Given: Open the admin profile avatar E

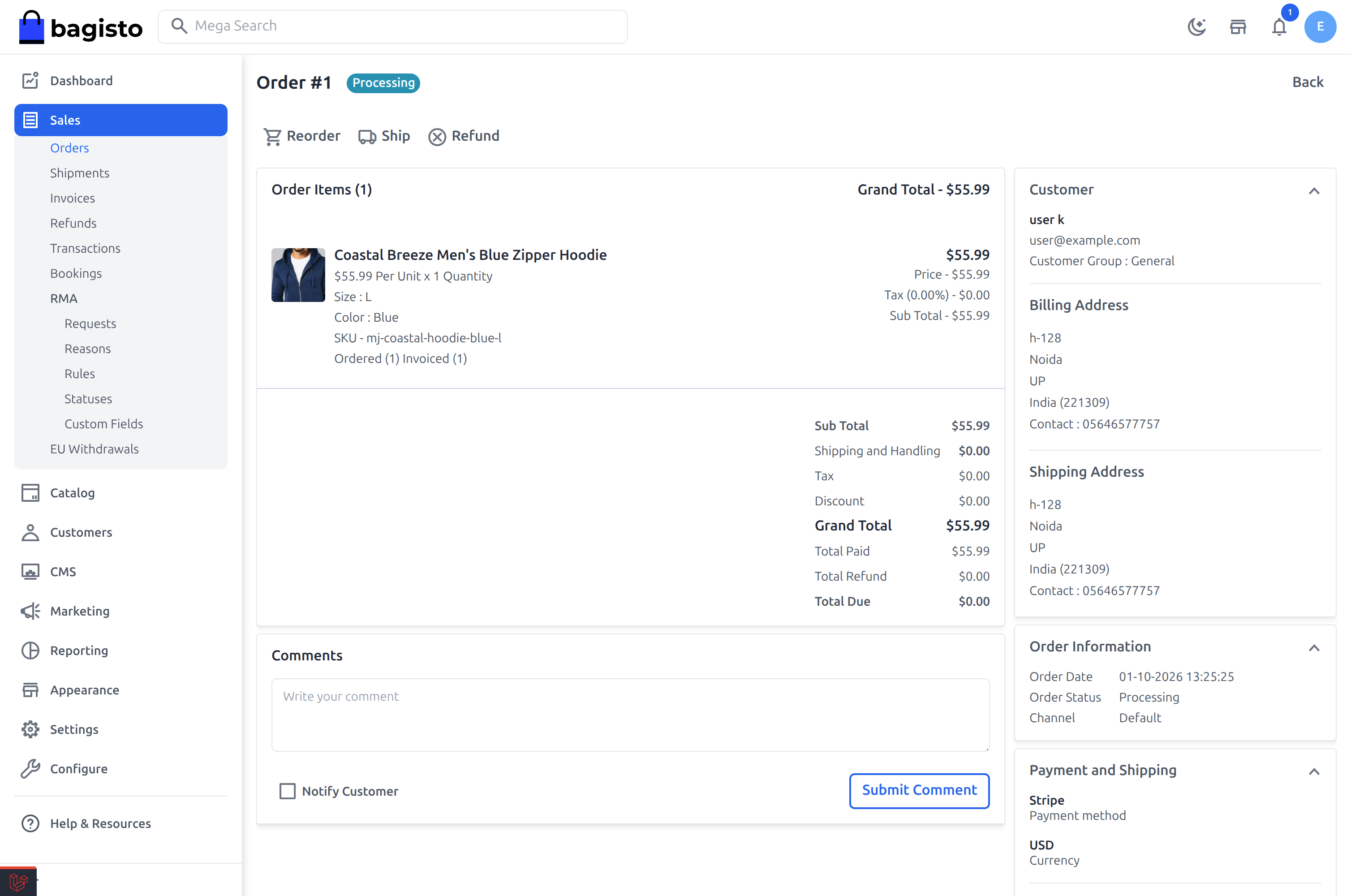Looking at the screenshot, I should (1320, 27).
